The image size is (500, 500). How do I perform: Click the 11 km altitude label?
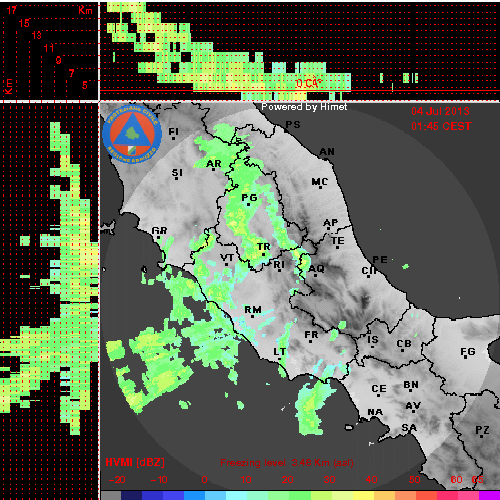[x=49, y=48]
